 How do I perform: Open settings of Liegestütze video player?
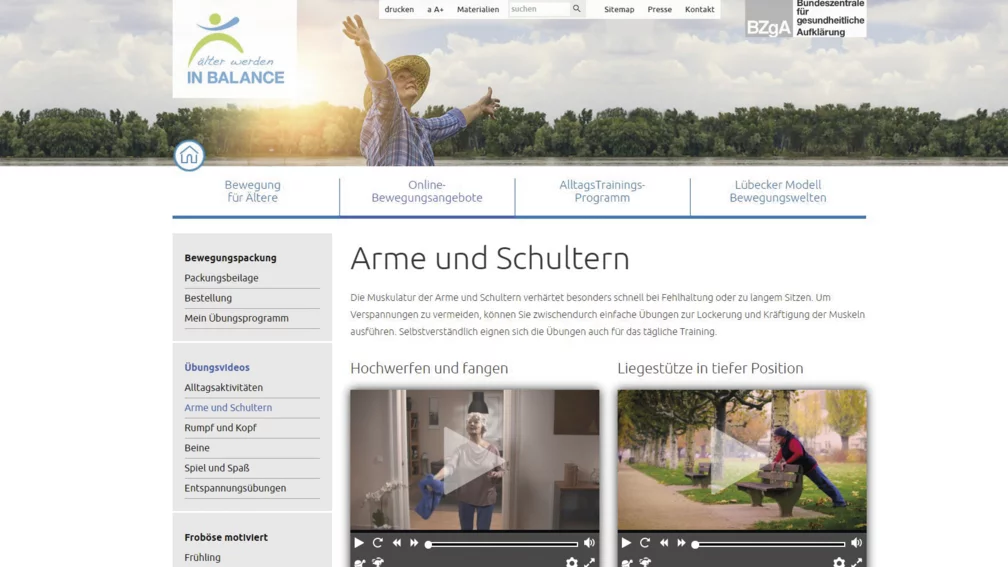tap(839, 562)
